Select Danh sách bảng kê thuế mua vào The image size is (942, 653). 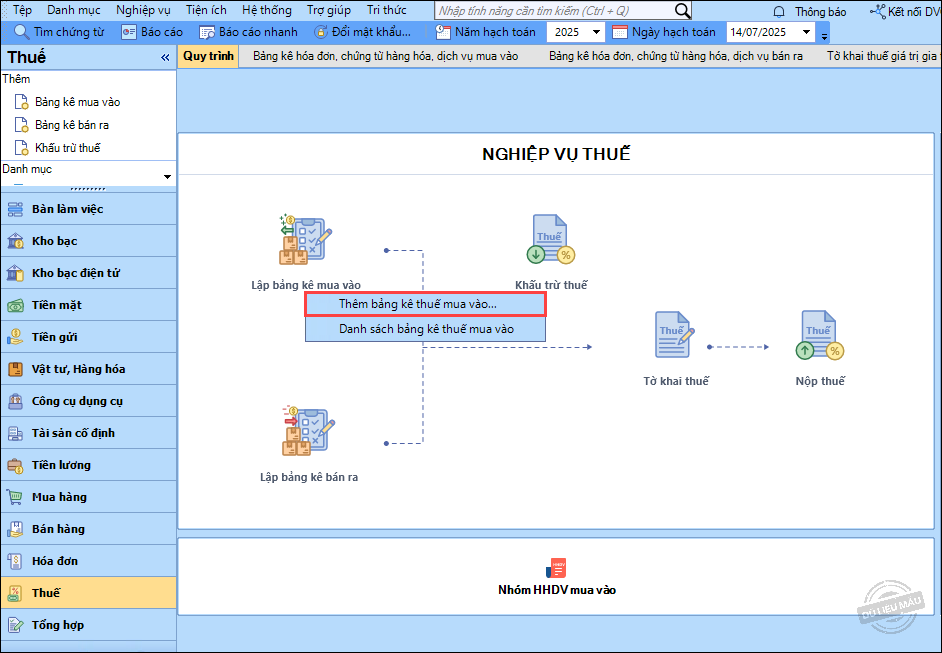point(425,329)
